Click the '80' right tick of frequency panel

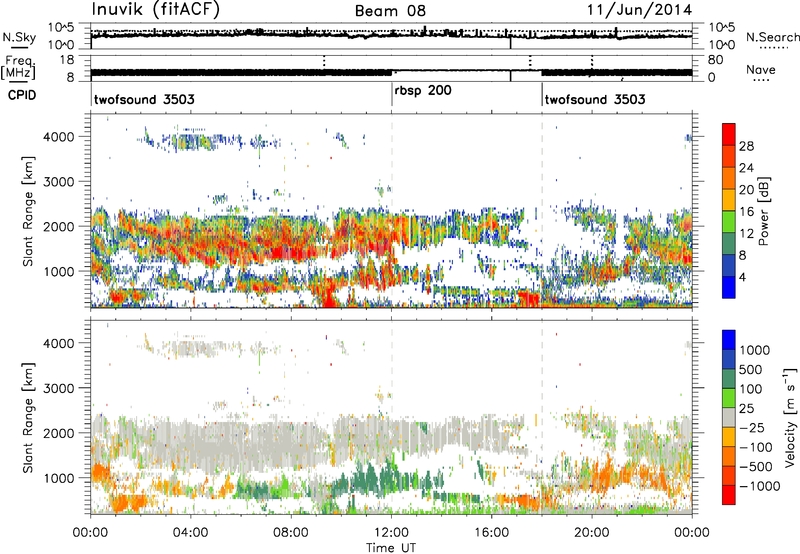[715, 60]
